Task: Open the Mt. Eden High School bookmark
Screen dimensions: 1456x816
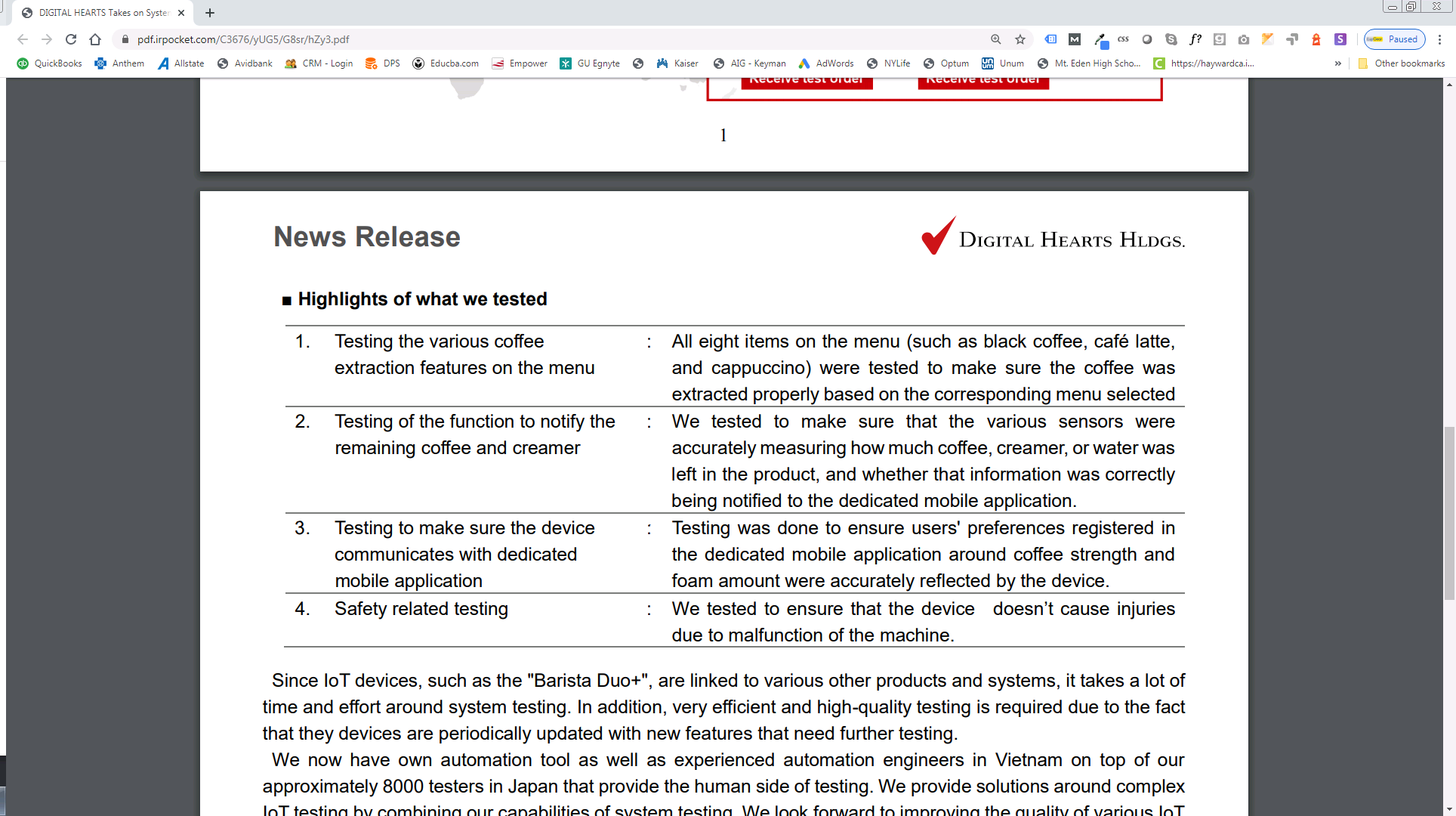Action: point(1089,63)
